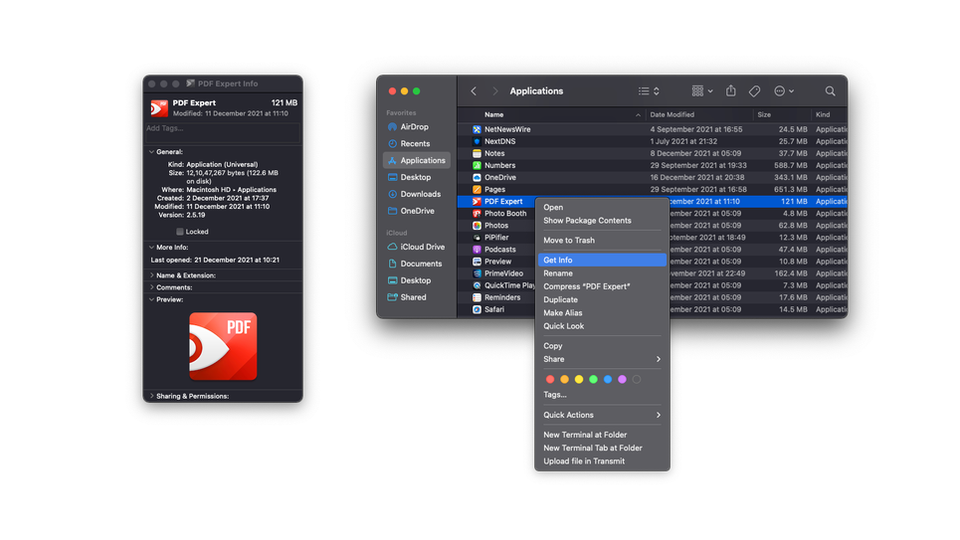Click the Search magnifier in Finder toolbar
Screen dimensions: 960x540
pyautogui.click(x=830, y=91)
